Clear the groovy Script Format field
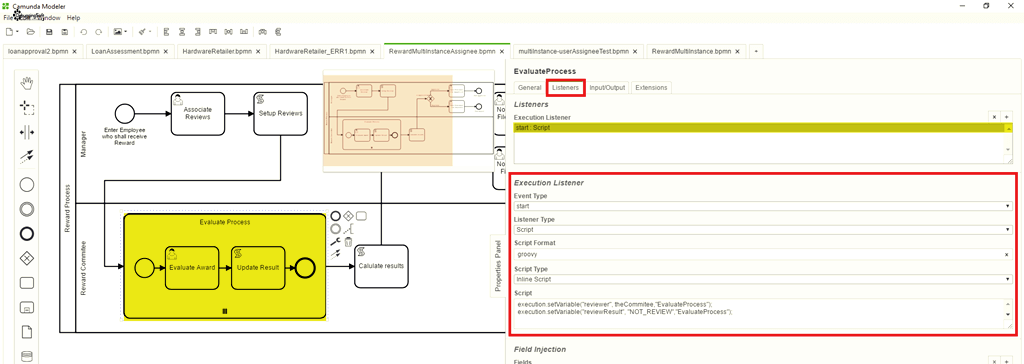Image resolution: width=1024 pixels, height=364 pixels. (1006, 254)
